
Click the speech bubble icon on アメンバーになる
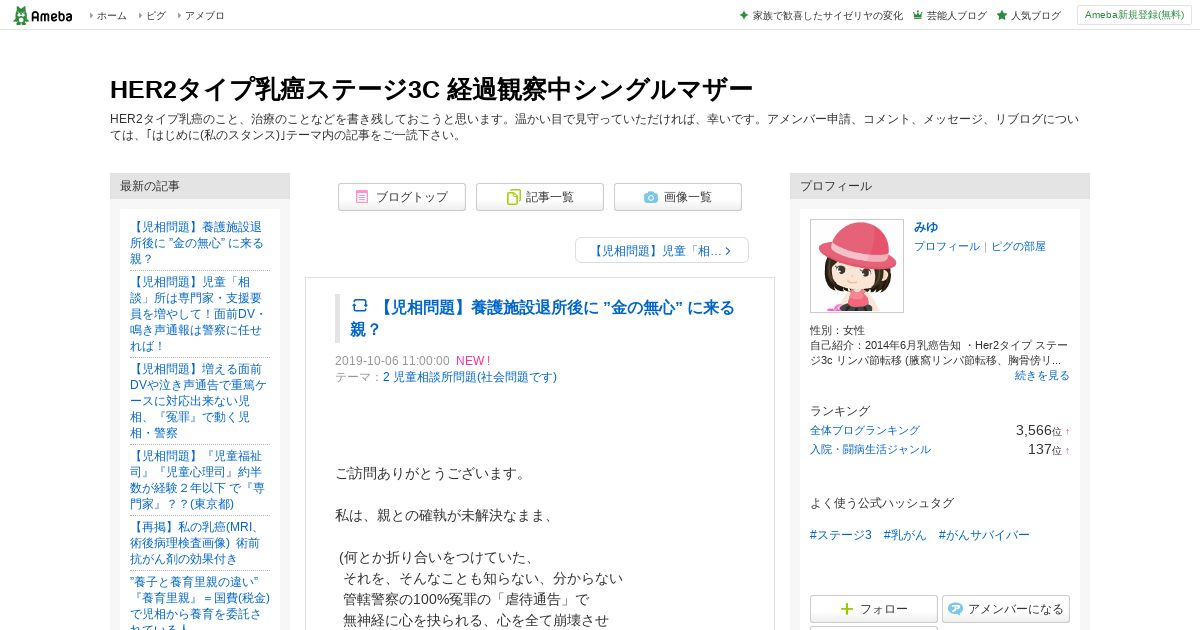click(956, 609)
